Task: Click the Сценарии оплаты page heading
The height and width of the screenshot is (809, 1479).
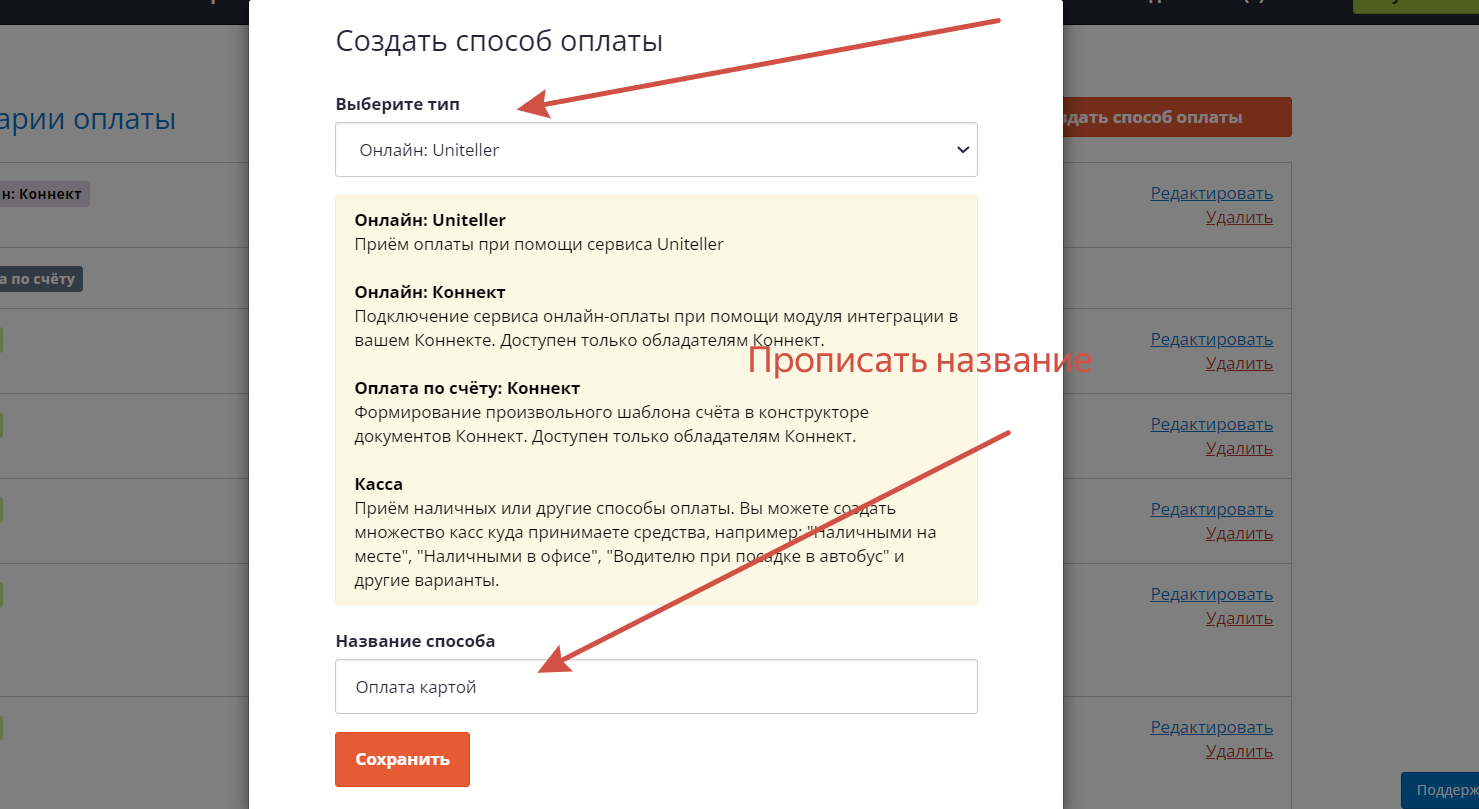Action: [88, 119]
